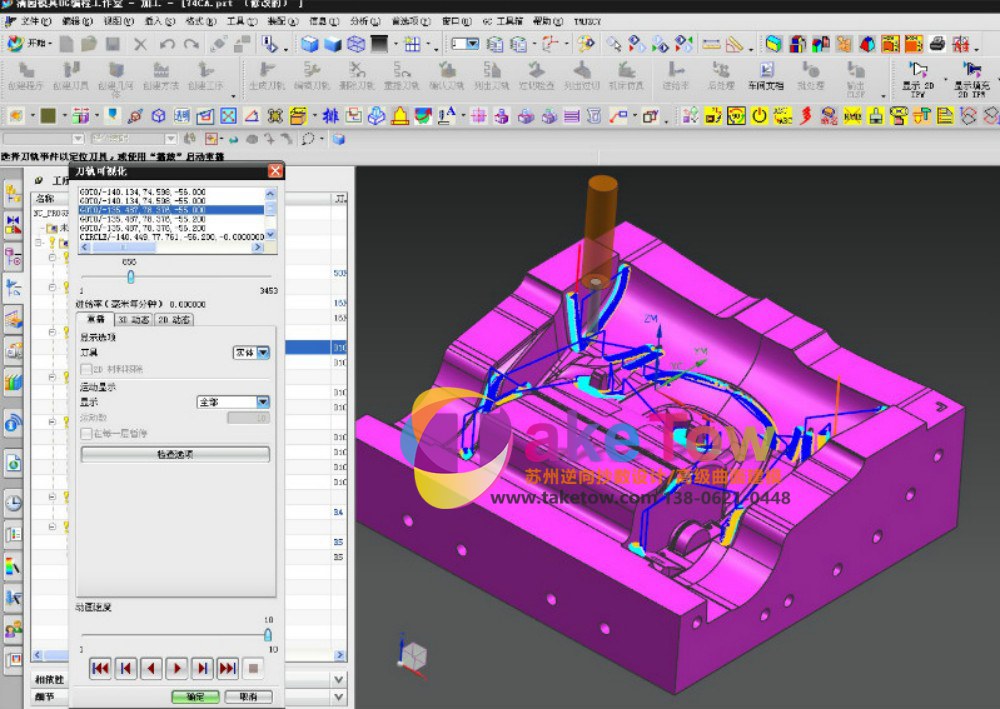Click the blue 排 character icon
The image size is (1000, 709).
pyautogui.click(x=330, y=116)
